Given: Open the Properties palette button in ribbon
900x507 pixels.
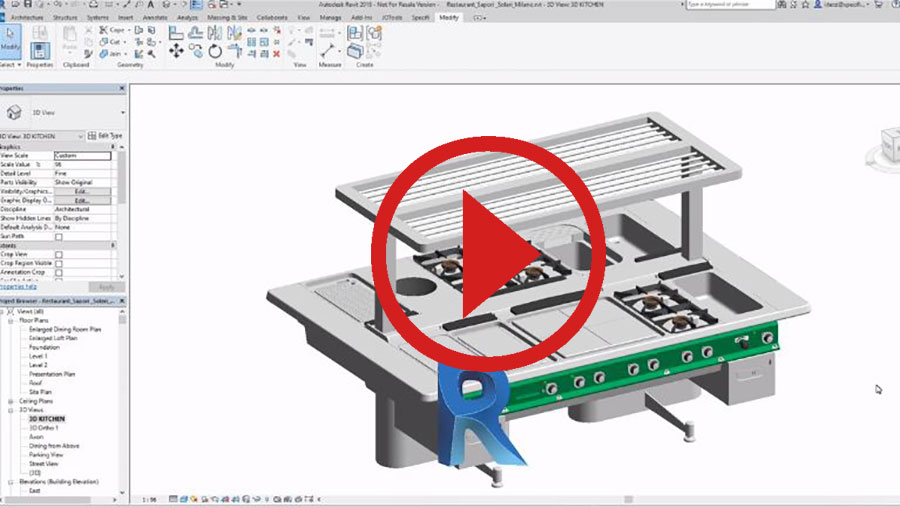Looking at the screenshot, I should click(x=40, y=51).
